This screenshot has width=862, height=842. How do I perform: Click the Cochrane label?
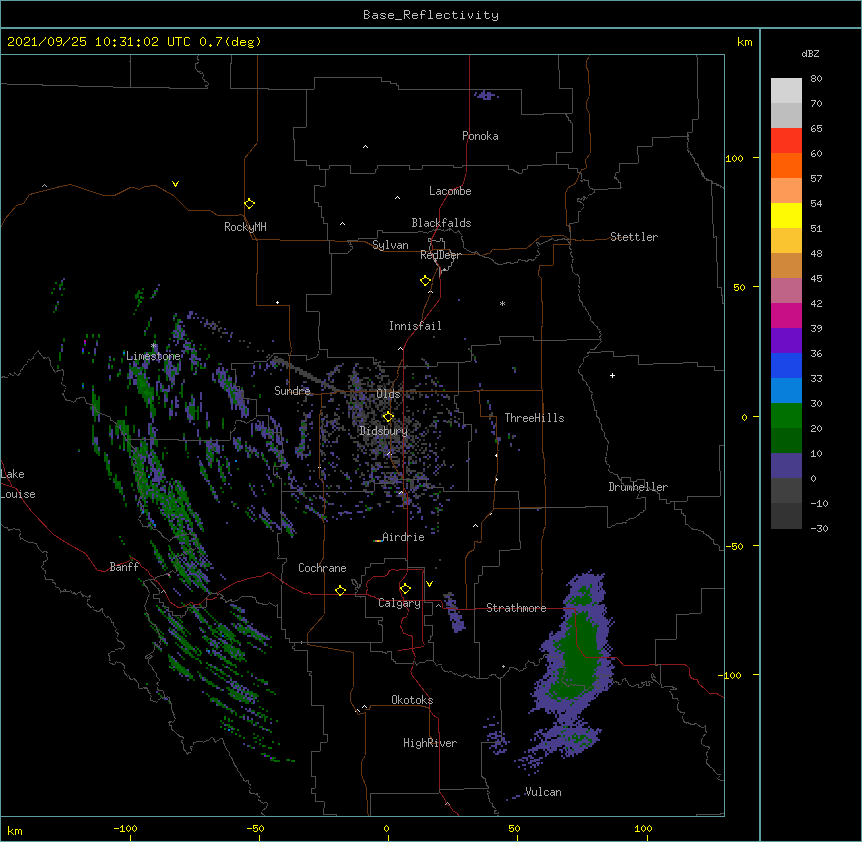(322, 568)
